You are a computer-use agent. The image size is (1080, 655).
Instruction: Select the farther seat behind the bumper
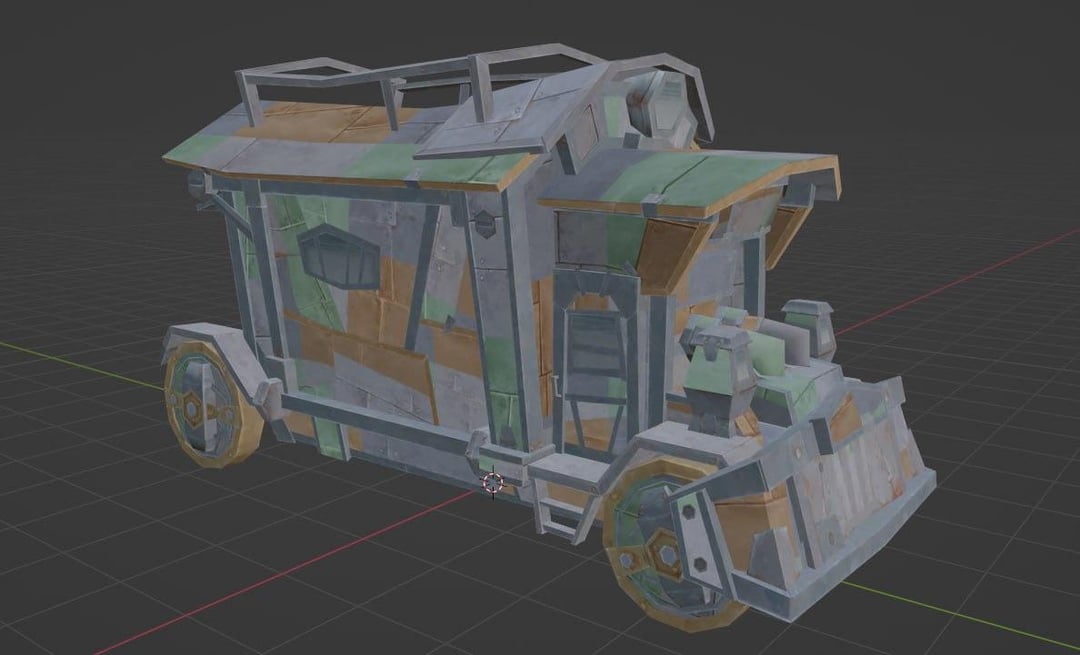pyautogui.click(x=807, y=328)
